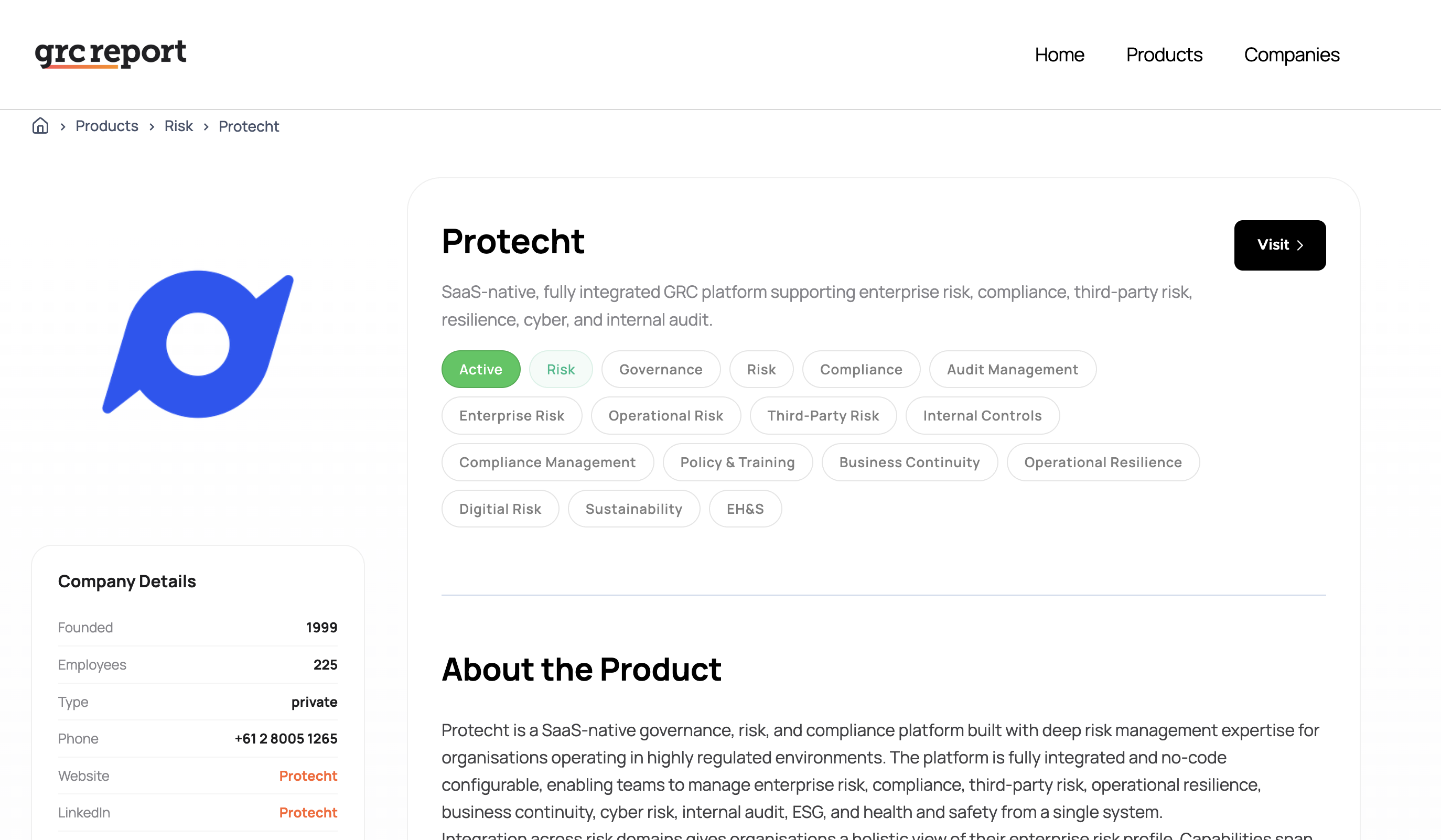Select the Third-Party Risk tag
Viewport: 1441px width, 840px height.
pyautogui.click(x=823, y=416)
